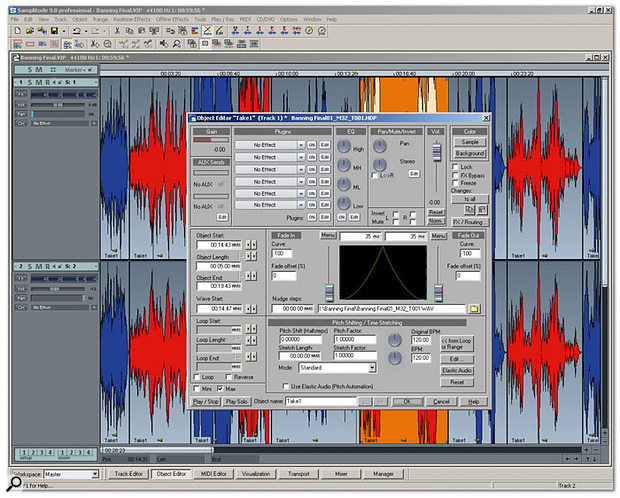Click the Fade In curve slider handle

[x=329, y=293]
